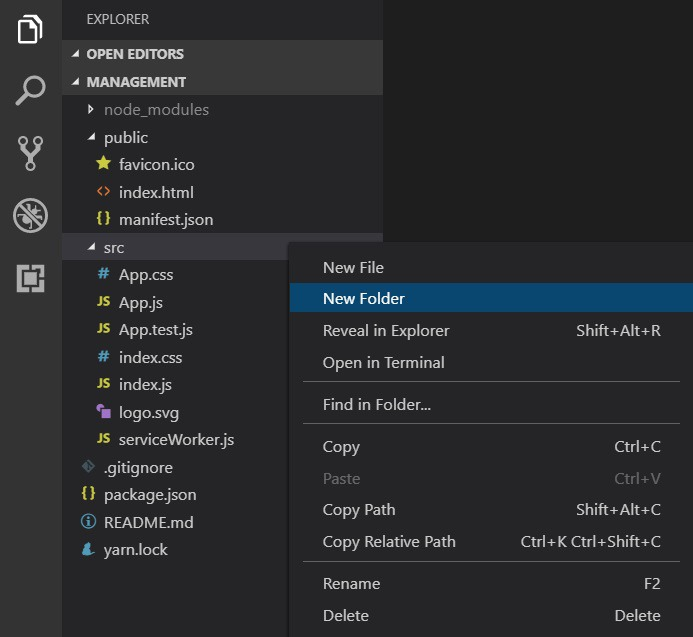Viewport: 693px width, 637px height.
Task: Expand the OPEN EDITORS section
Action: [74, 54]
